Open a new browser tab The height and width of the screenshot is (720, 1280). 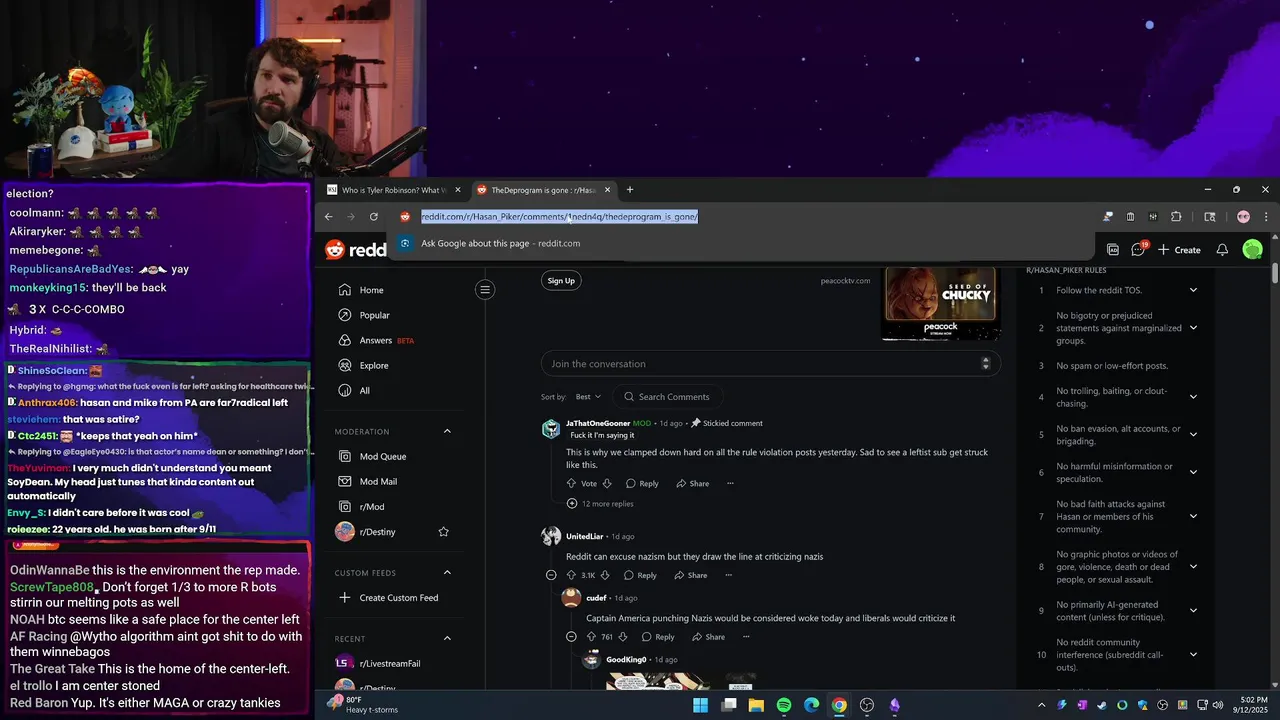(630, 190)
